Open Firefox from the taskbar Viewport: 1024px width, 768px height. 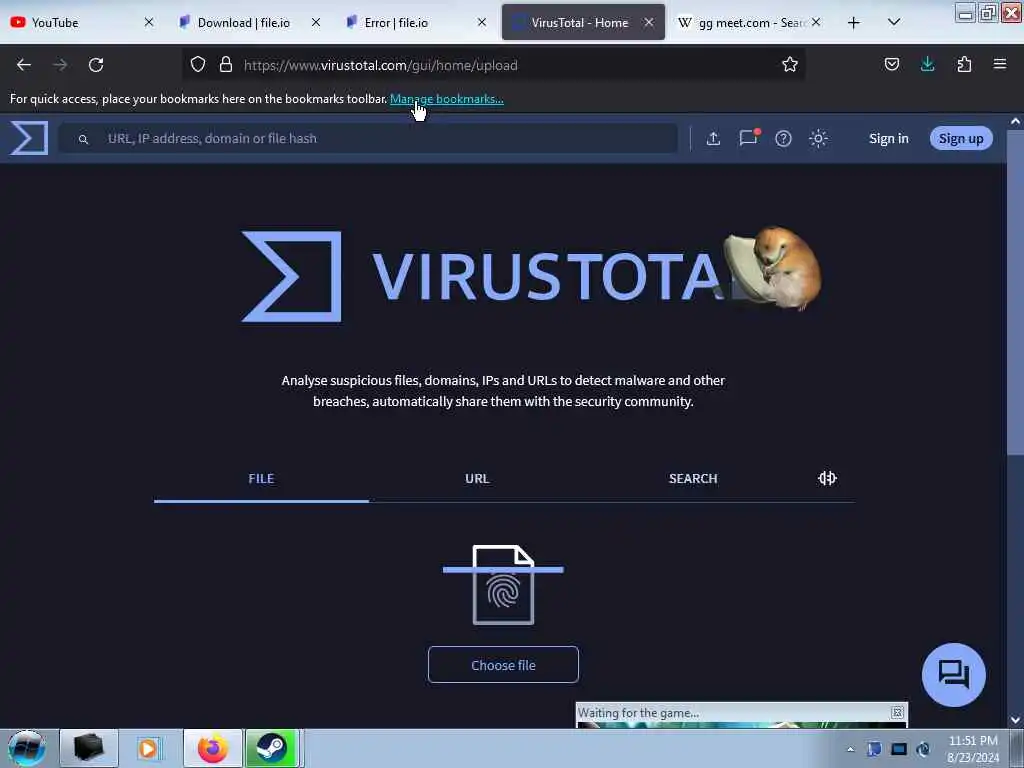click(213, 748)
